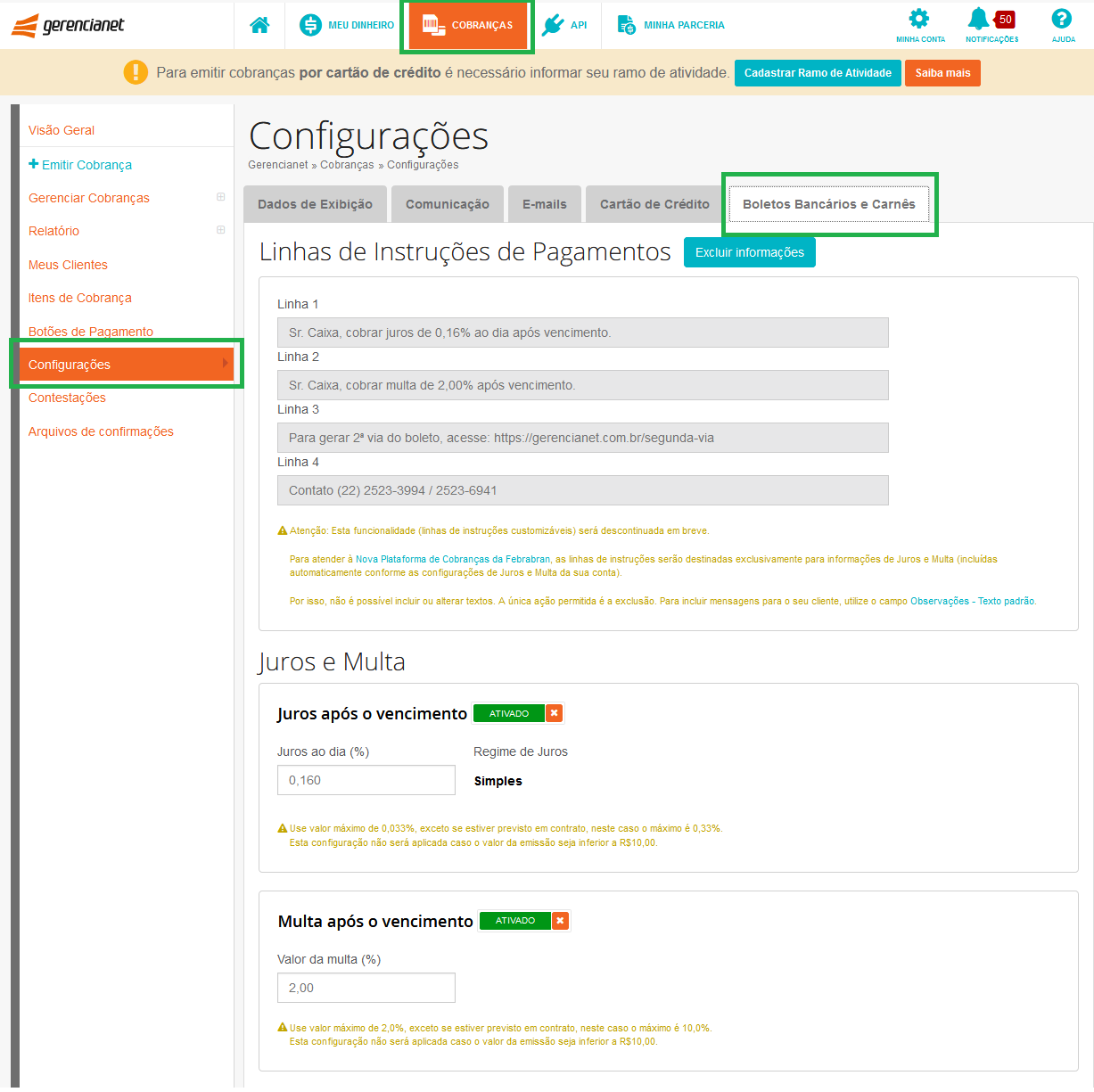Click the Meu Dinheiro dollar icon
The height and width of the screenshot is (1092, 1094).
tap(310, 25)
